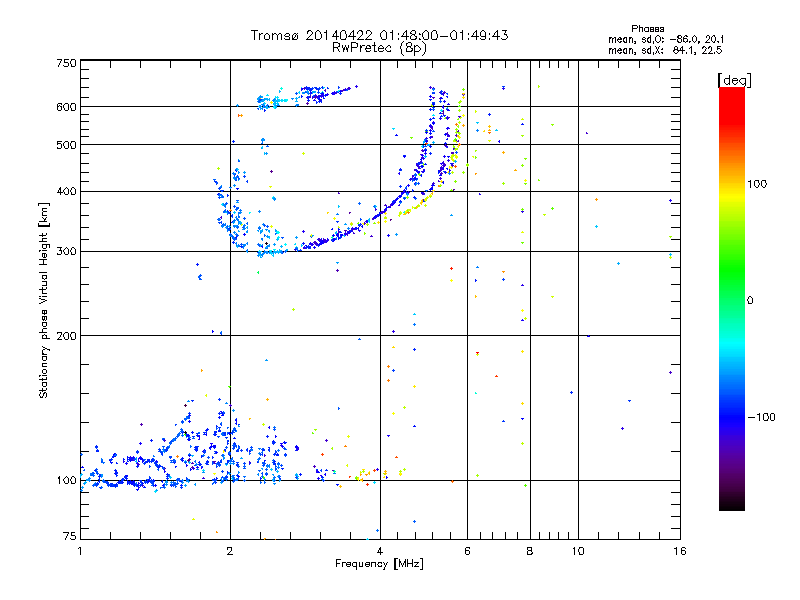
Task: Click the x-axis tick label '16'
Action: [680, 551]
